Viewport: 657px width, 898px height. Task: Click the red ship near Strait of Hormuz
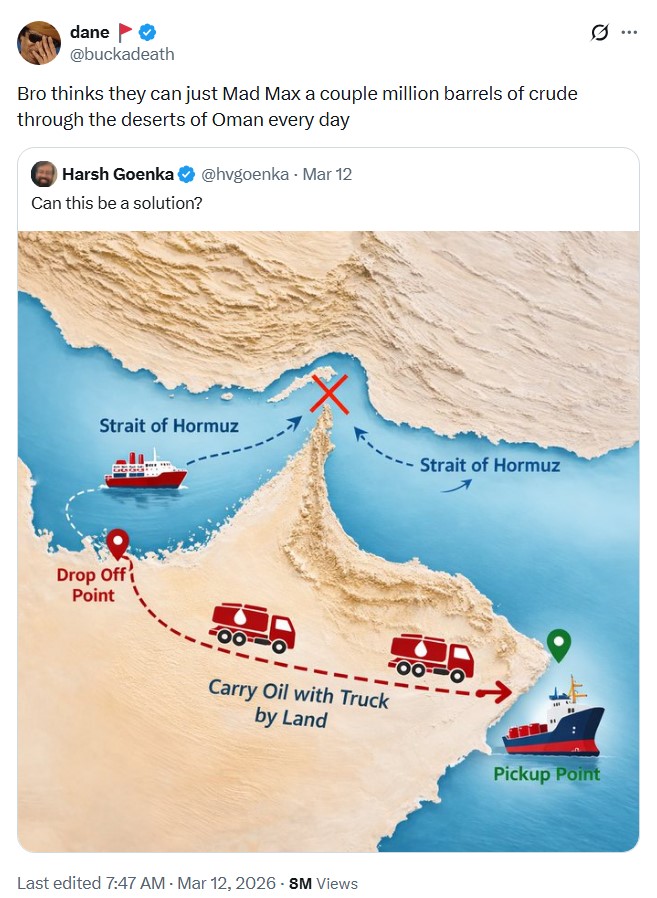146,470
